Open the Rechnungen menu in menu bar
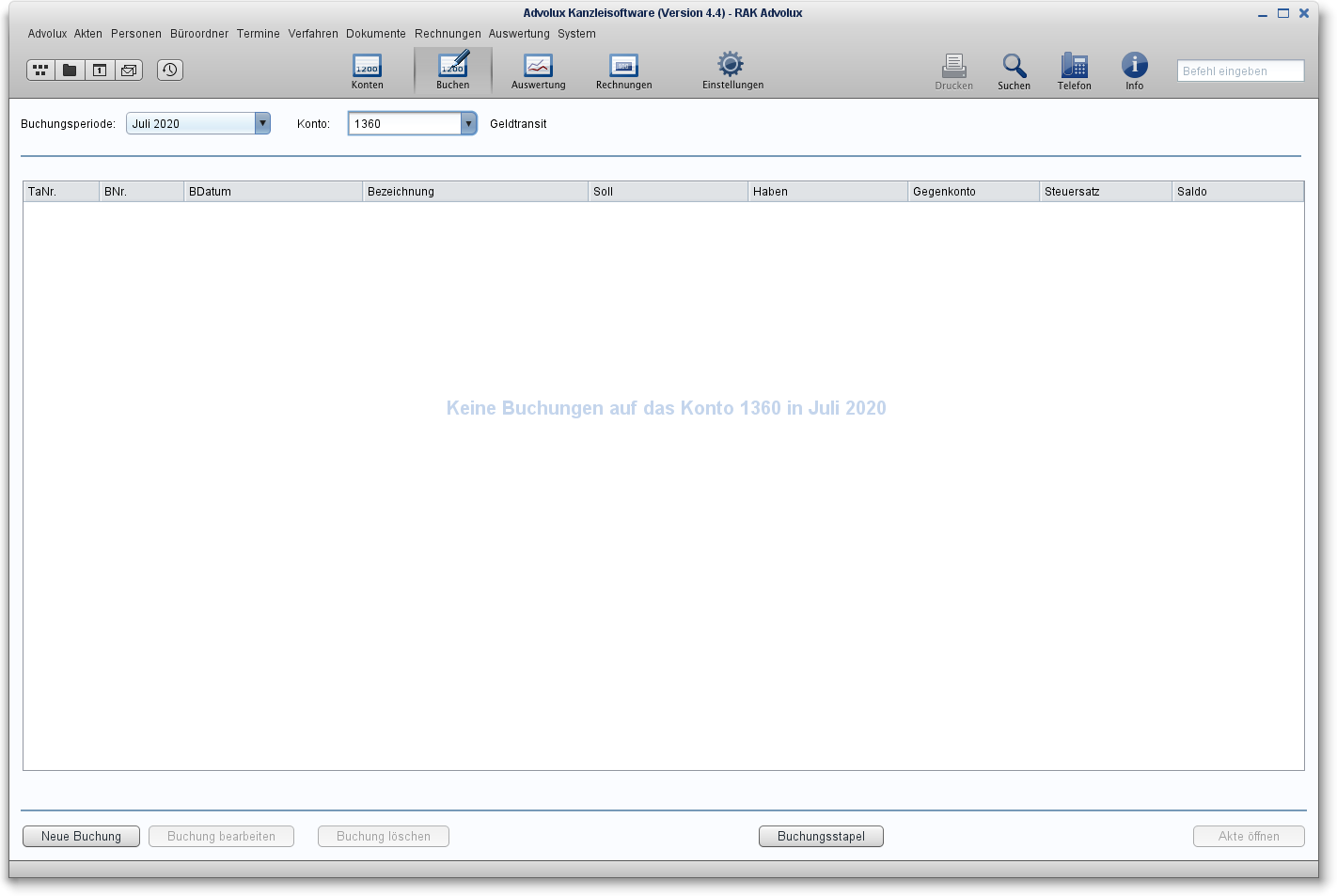The width and height of the screenshot is (1337, 896). (x=448, y=34)
